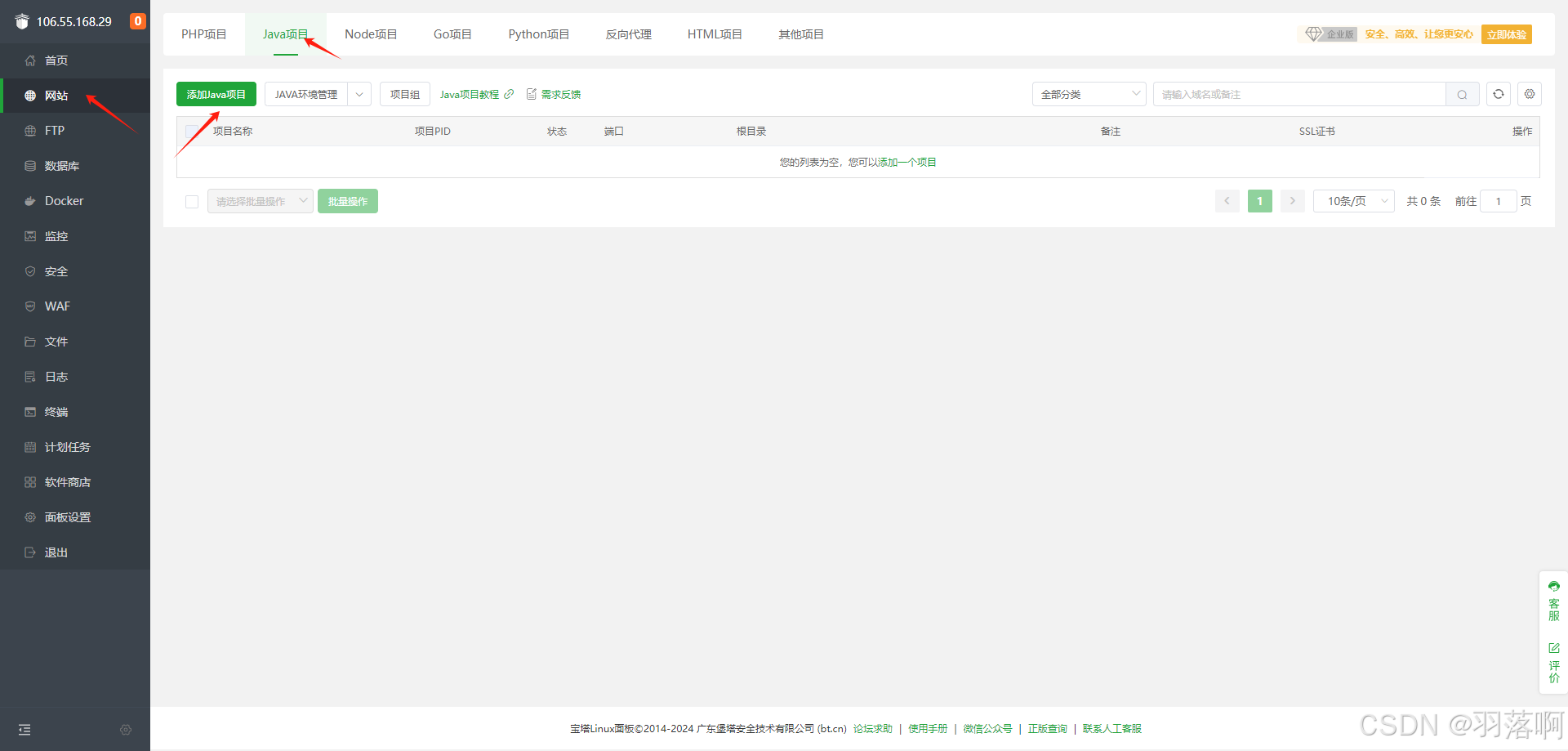Expand the JAVA环境管理 dropdown arrow
1568x751 pixels.
click(x=359, y=94)
